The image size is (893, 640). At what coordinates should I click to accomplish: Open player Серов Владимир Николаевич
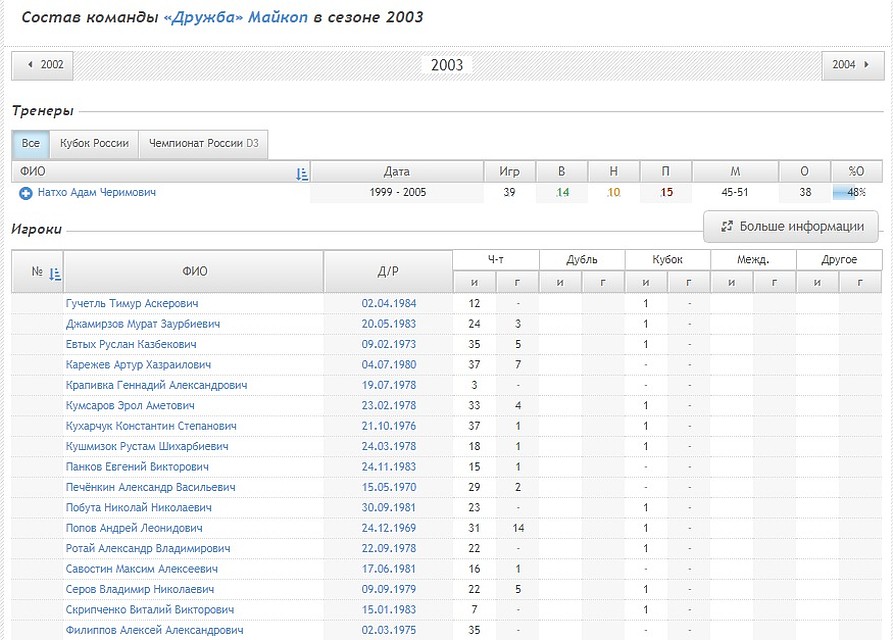pos(140,590)
